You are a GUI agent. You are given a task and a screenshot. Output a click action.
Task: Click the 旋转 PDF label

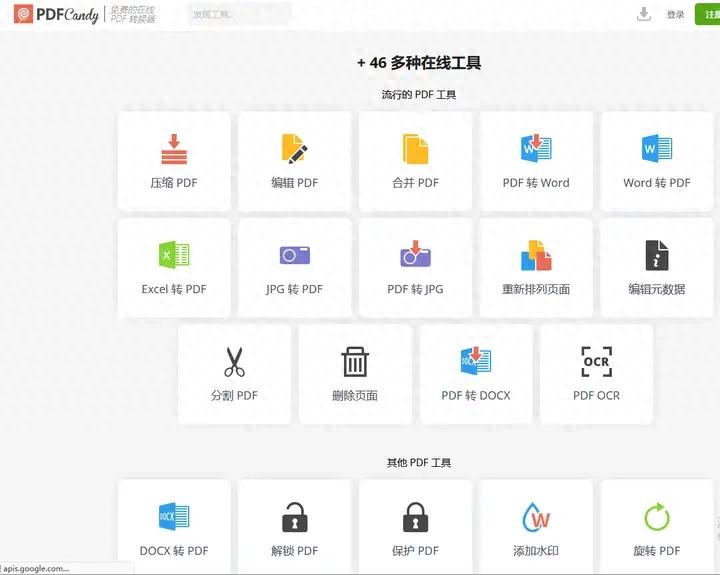click(x=657, y=551)
